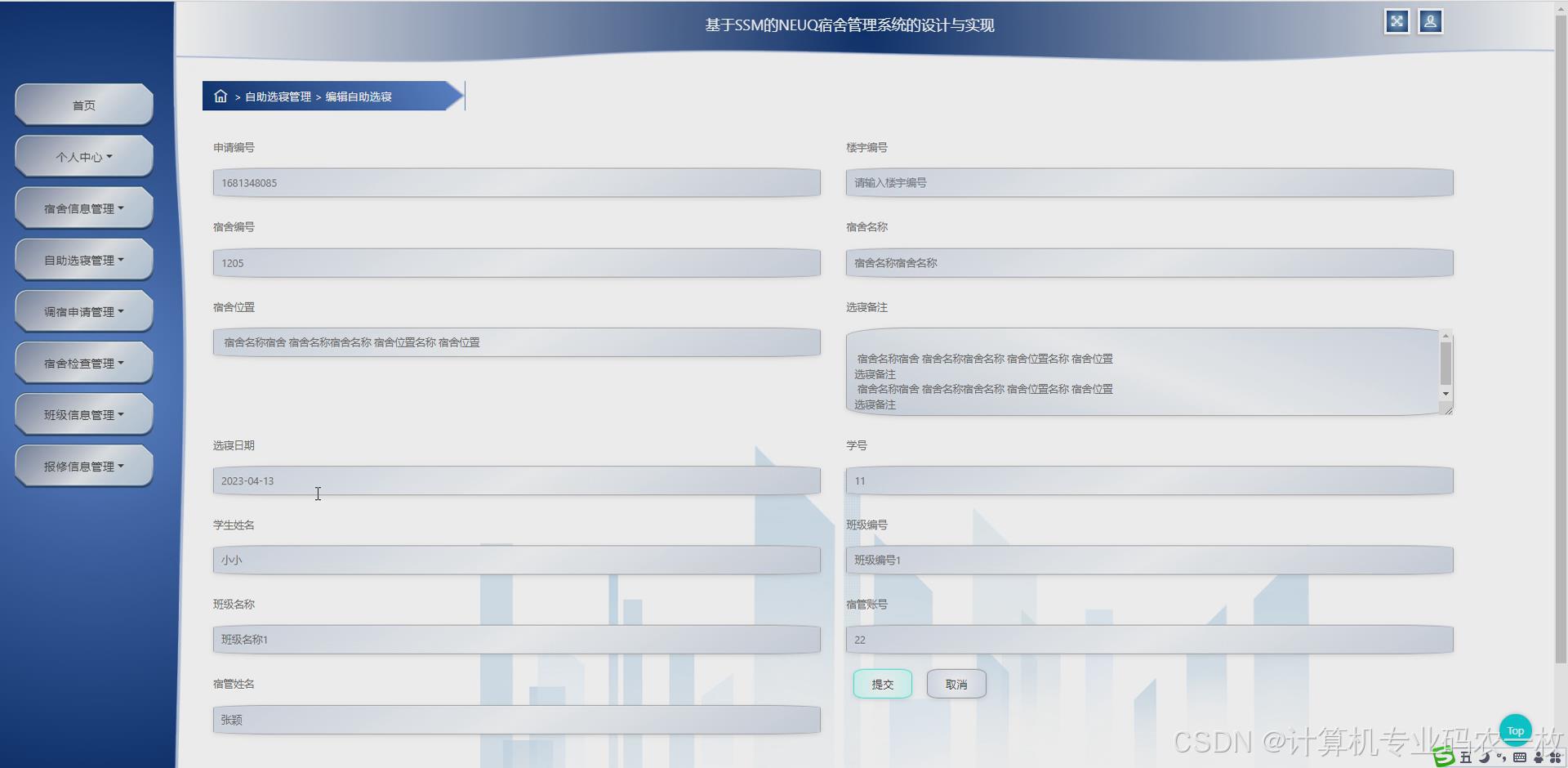Click the down arrow on the 选寝备注 scrollbar
The height and width of the screenshot is (768, 1568).
pyautogui.click(x=1445, y=393)
